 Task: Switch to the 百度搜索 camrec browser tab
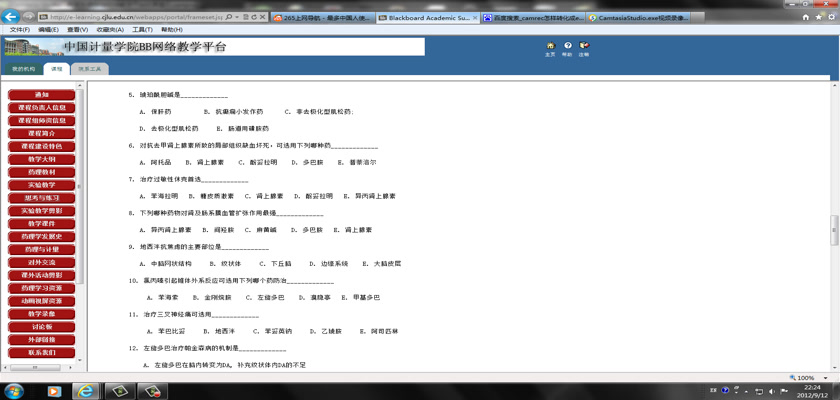[x=532, y=18]
